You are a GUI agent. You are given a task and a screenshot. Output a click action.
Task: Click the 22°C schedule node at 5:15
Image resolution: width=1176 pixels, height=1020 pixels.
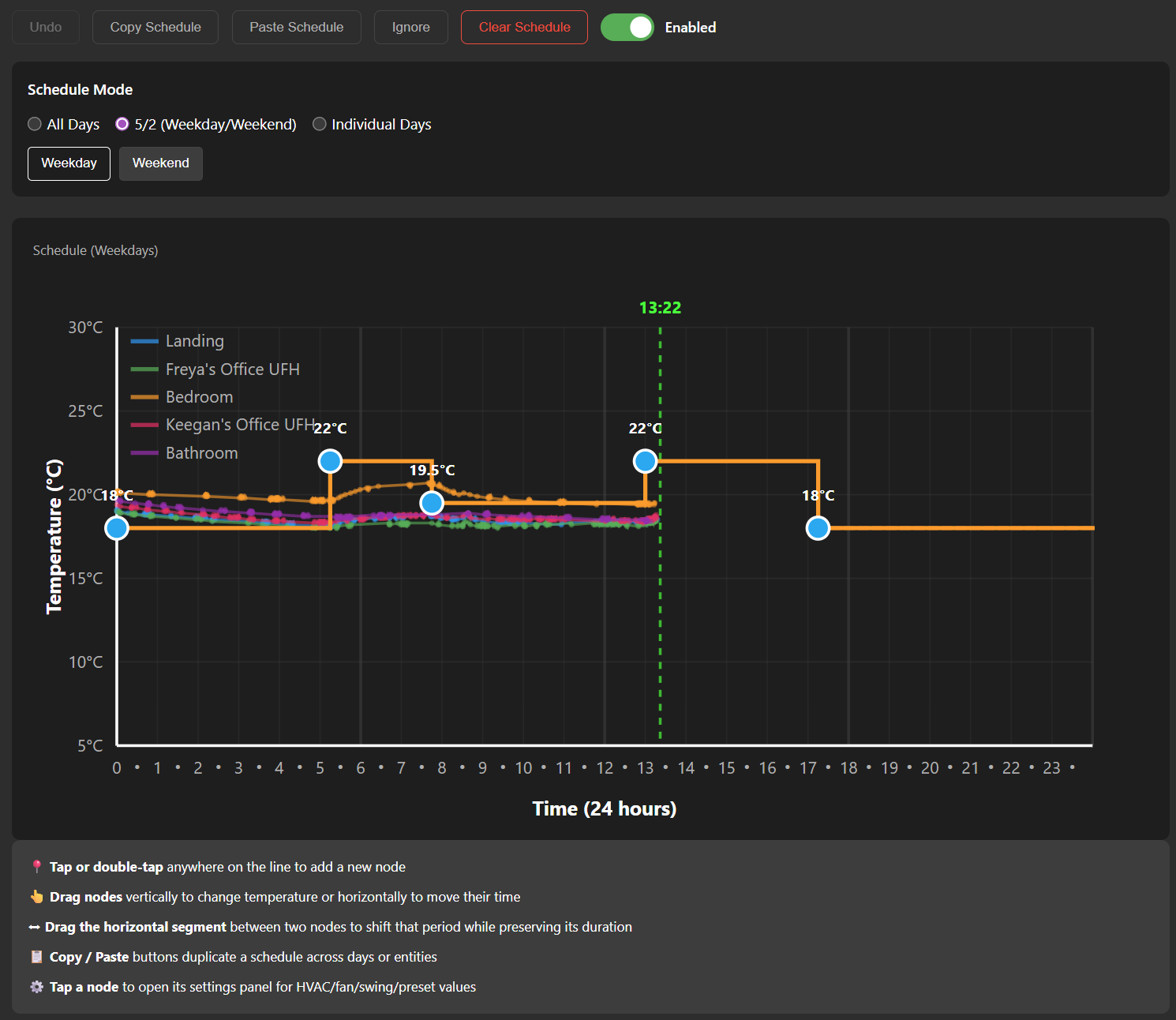330,461
